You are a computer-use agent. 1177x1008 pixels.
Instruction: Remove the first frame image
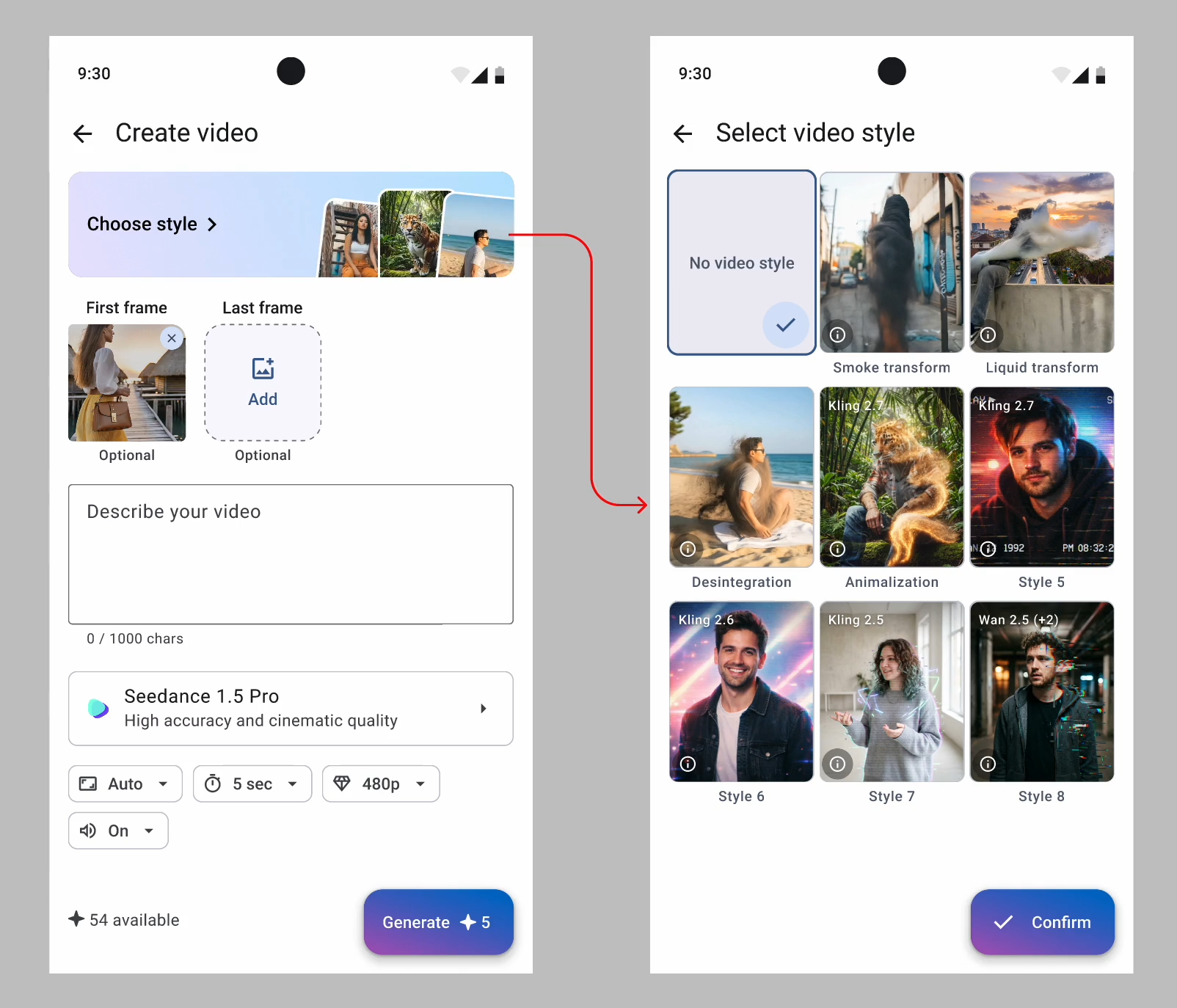(x=172, y=338)
